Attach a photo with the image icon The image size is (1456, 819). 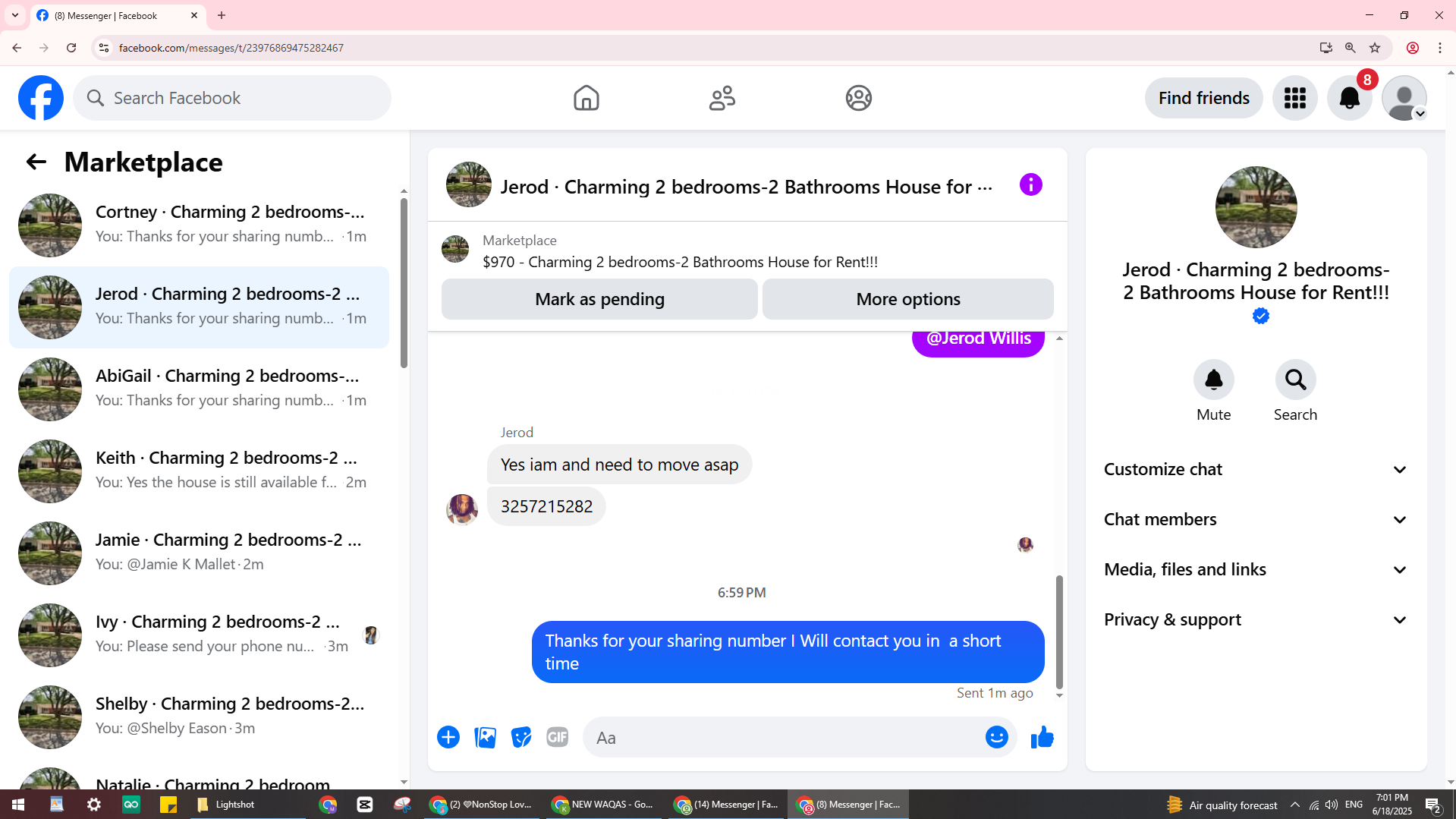pos(485,737)
